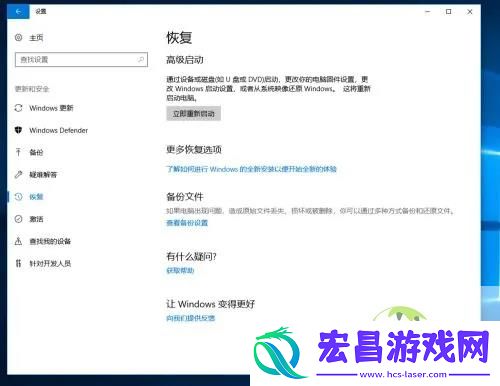Click the 更新和安全 section label
The width and height of the screenshot is (500, 386).
pyautogui.click(x=32, y=89)
